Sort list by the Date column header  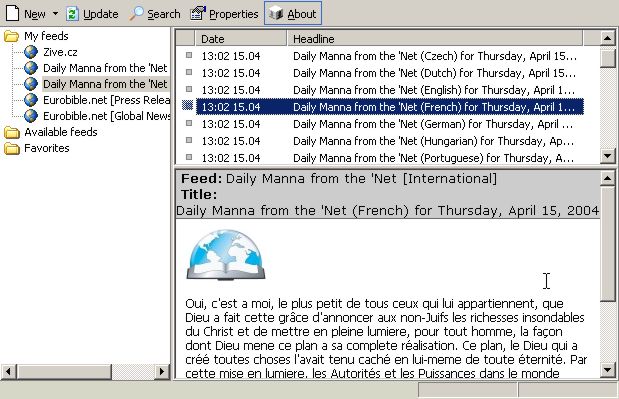point(241,39)
